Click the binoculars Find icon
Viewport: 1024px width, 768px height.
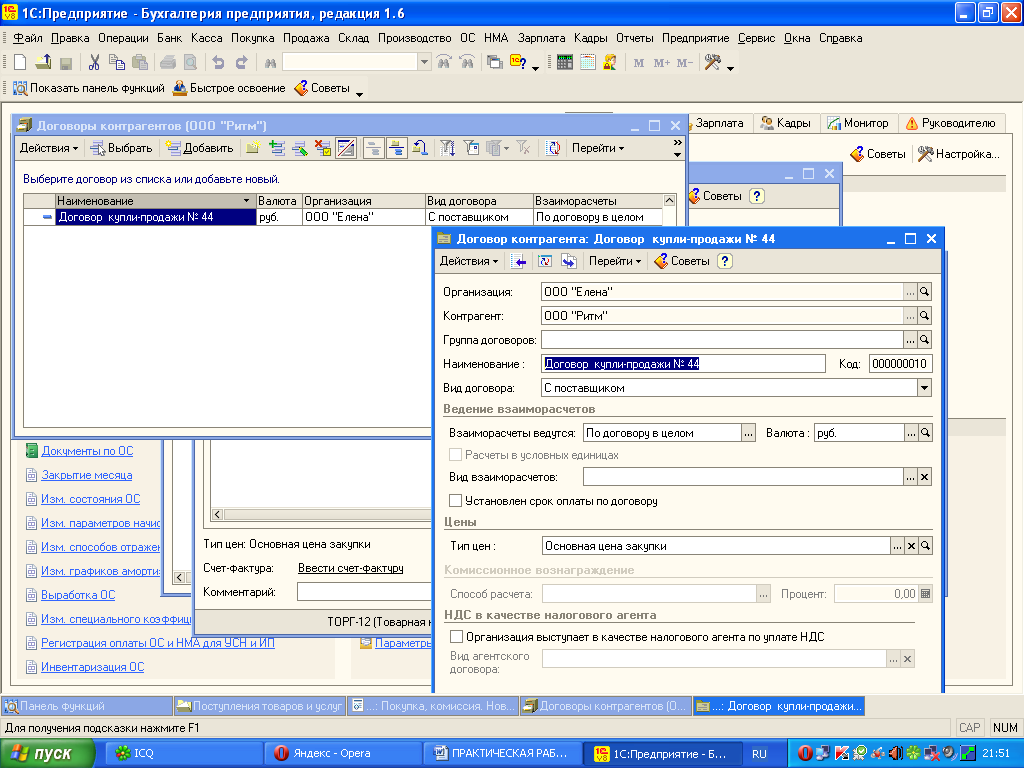(270, 63)
